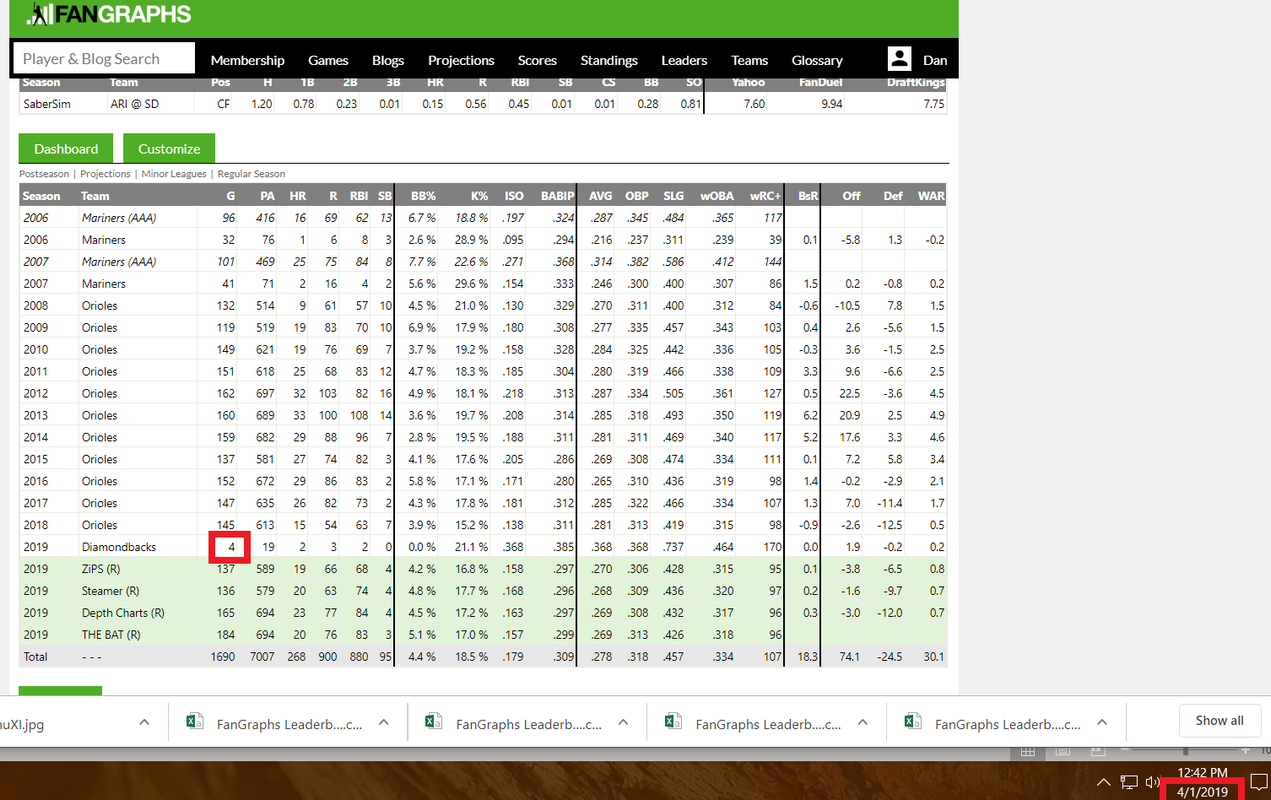Open Orioles in the 2018 row
This screenshot has height=800, width=1271.
pyautogui.click(x=99, y=526)
